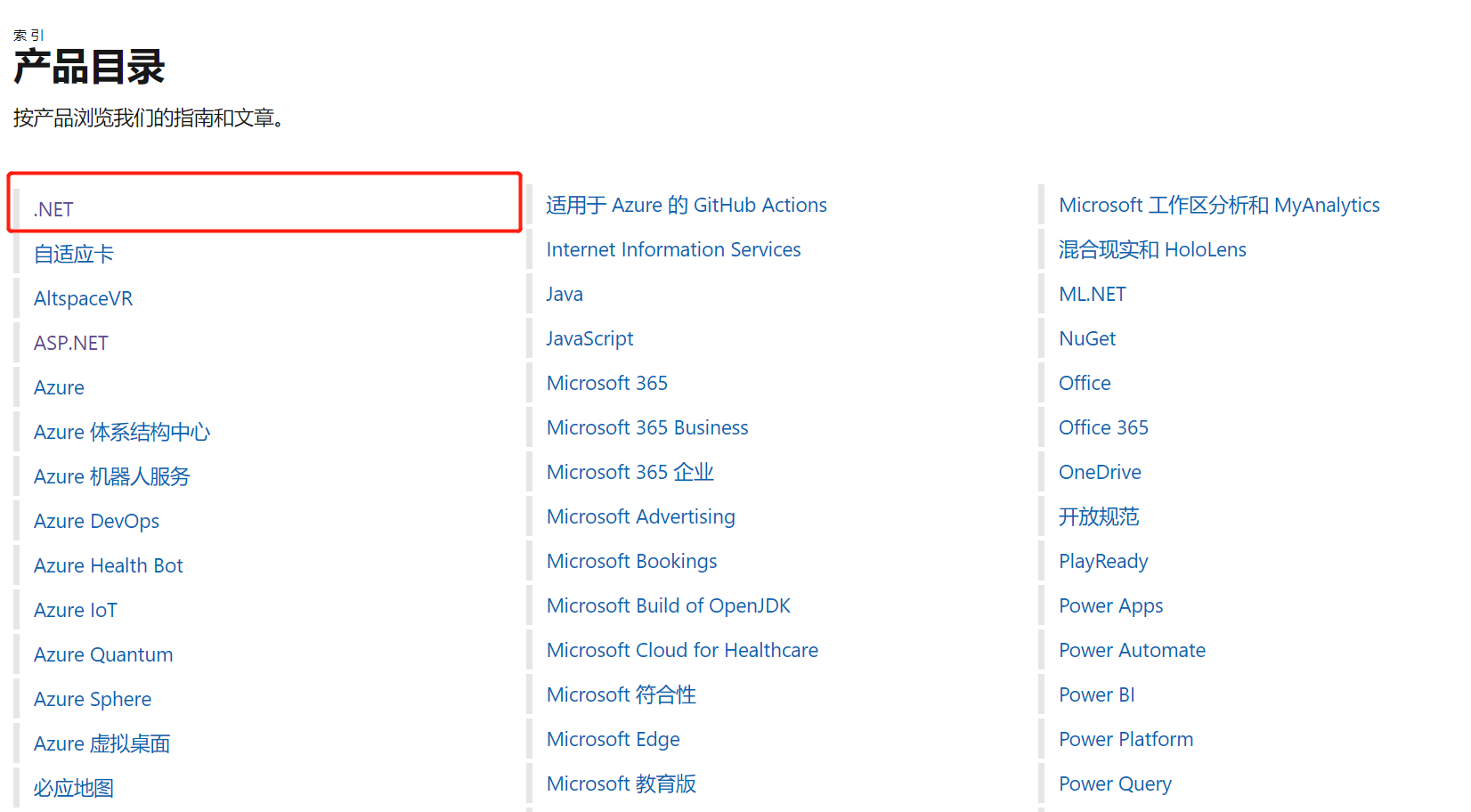Screen dimensions: 1471x812
Task: Go to Power Apps
Action: pyautogui.click(x=1110, y=605)
